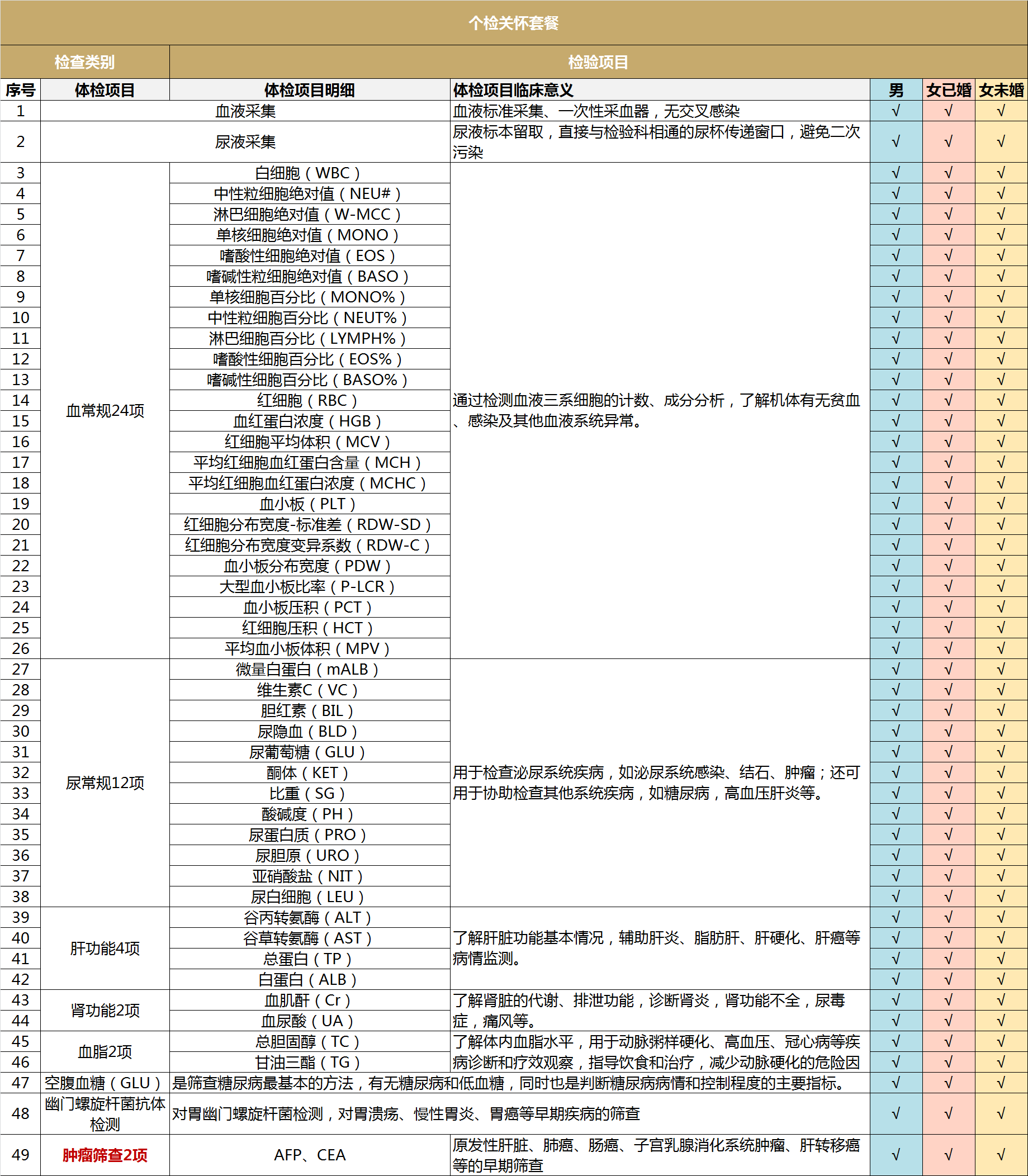The height and width of the screenshot is (1176, 1028).
Task: Select 白蛋白（ALB） cell
Action: [310, 980]
